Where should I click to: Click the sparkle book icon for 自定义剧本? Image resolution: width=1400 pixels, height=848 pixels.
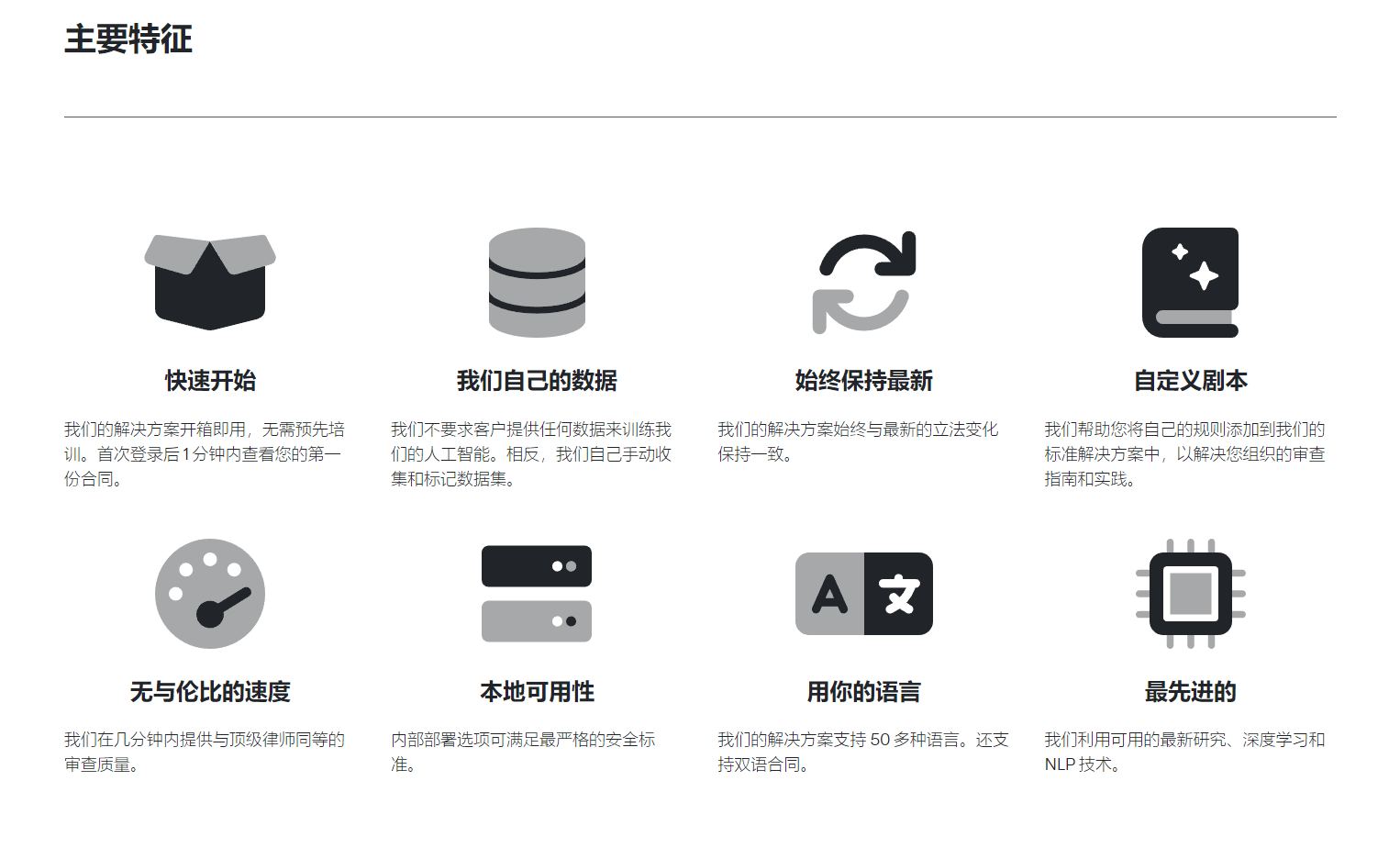[1190, 282]
